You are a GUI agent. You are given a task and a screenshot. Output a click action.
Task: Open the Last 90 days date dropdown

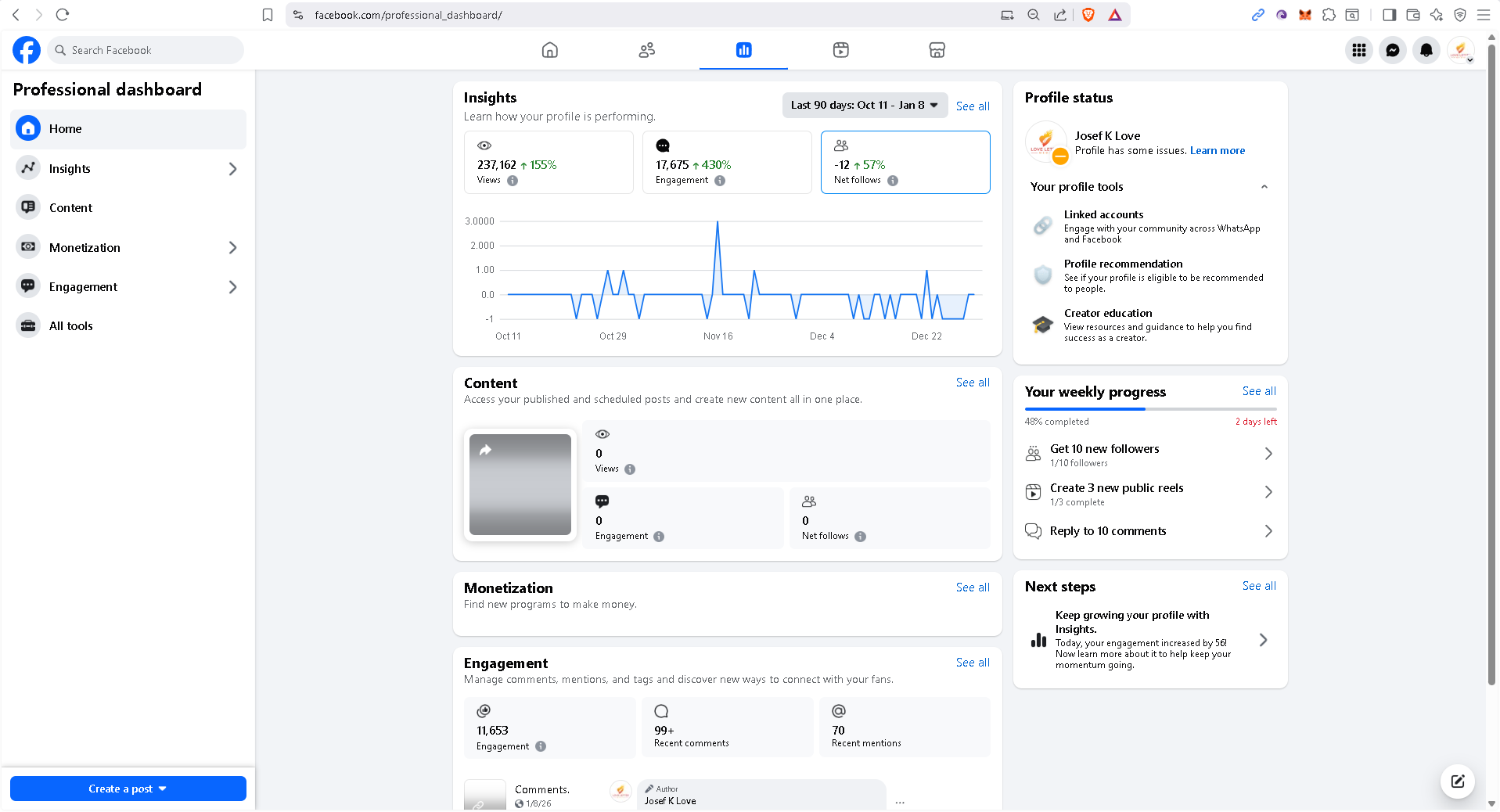point(864,105)
